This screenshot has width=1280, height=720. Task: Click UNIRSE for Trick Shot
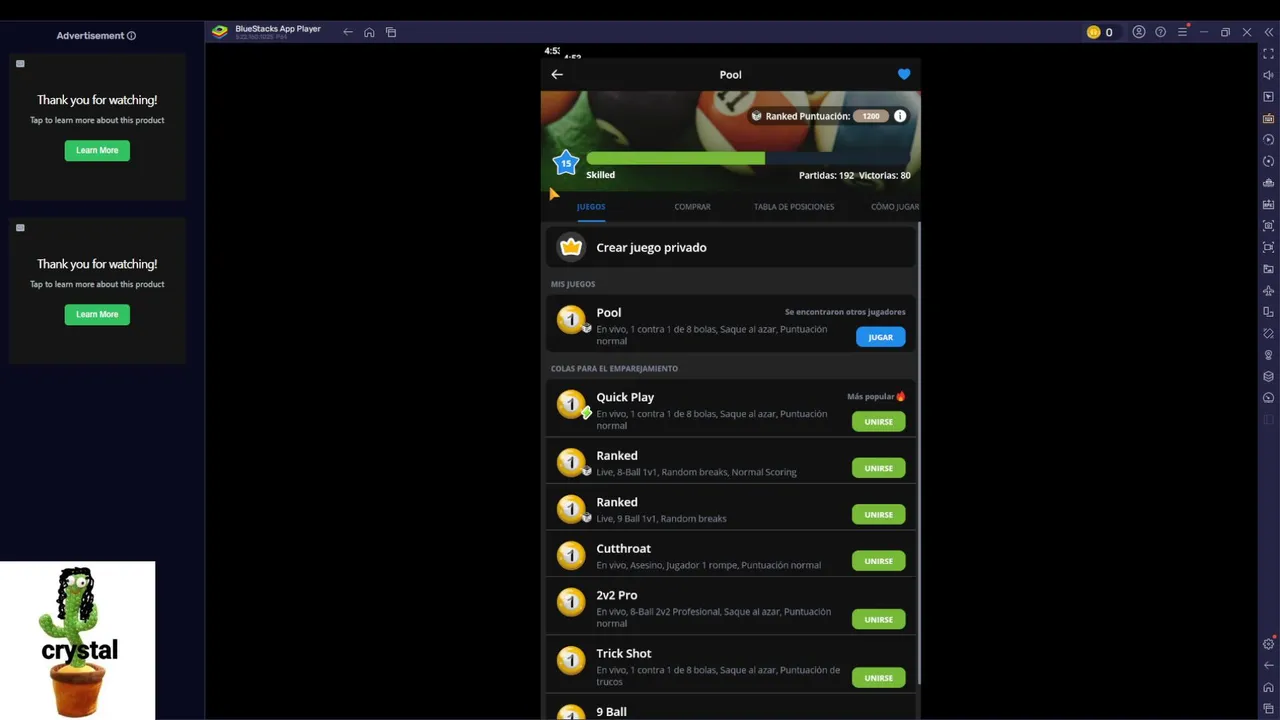879,678
